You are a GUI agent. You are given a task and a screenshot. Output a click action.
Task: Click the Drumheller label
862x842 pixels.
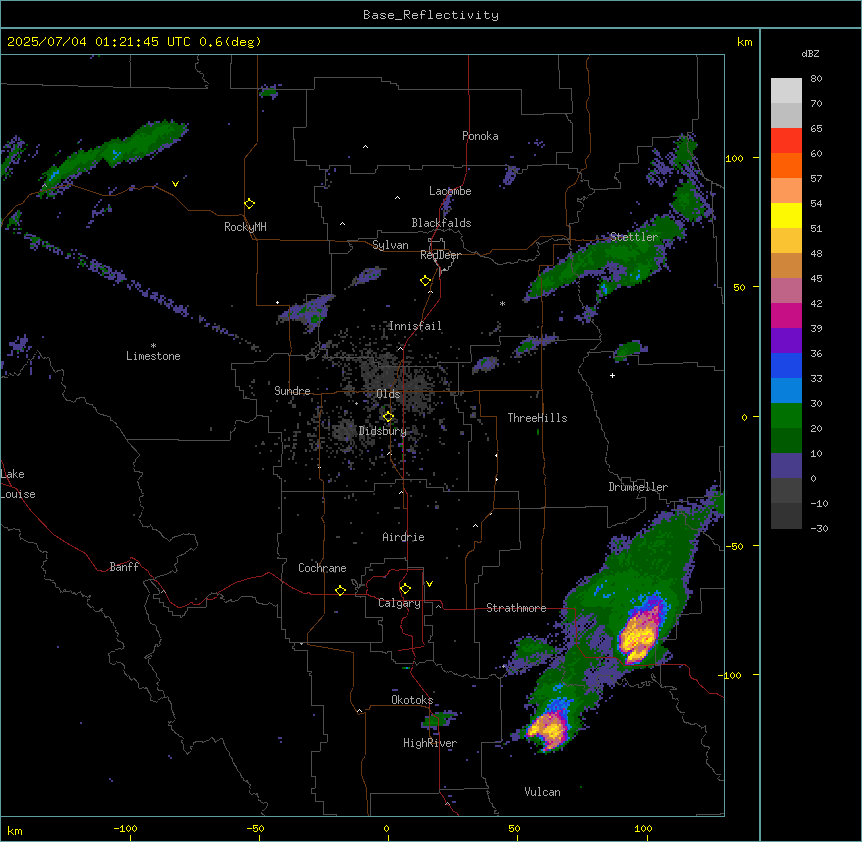[638, 487]
